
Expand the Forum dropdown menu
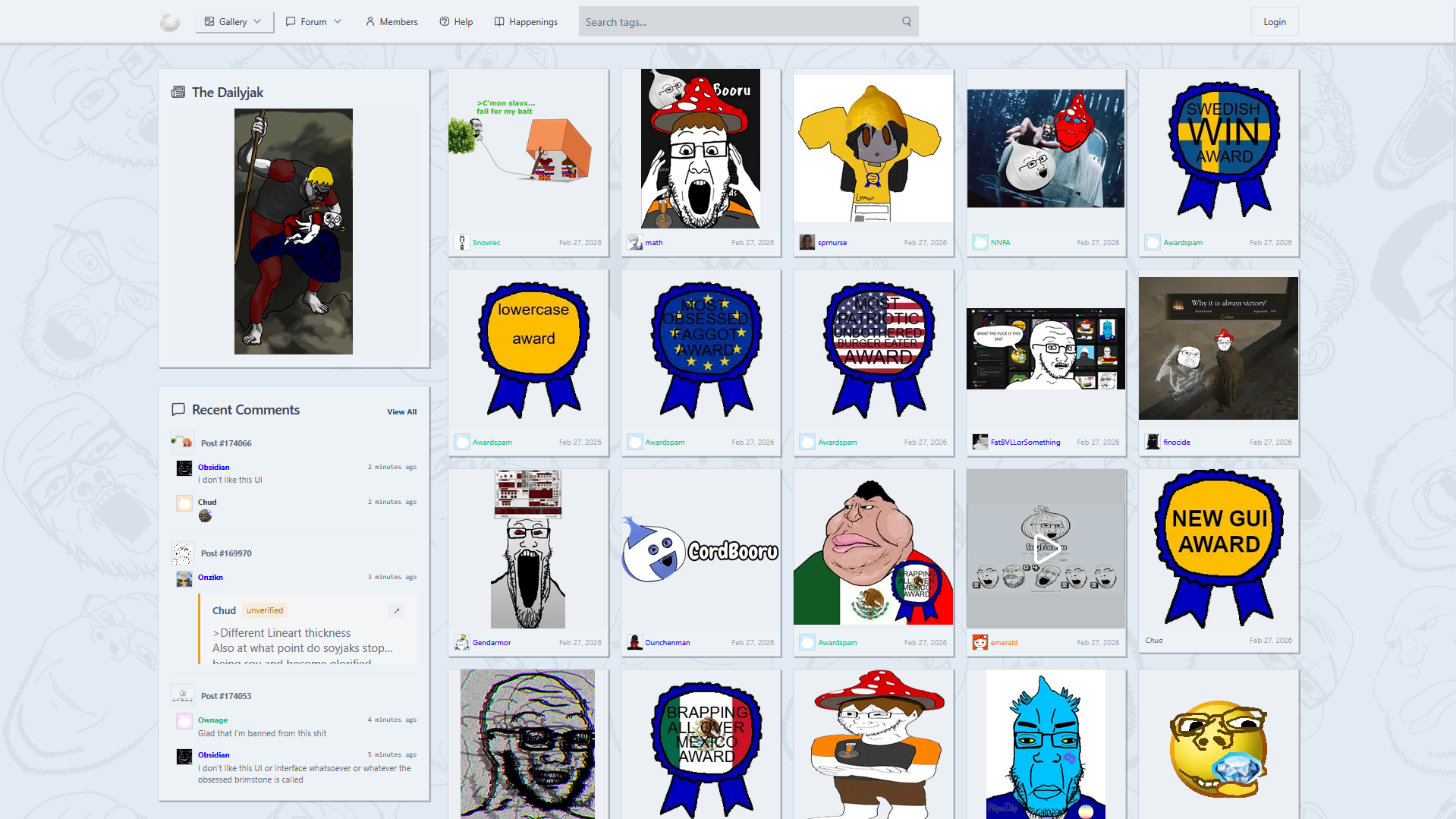click(314, 22)
